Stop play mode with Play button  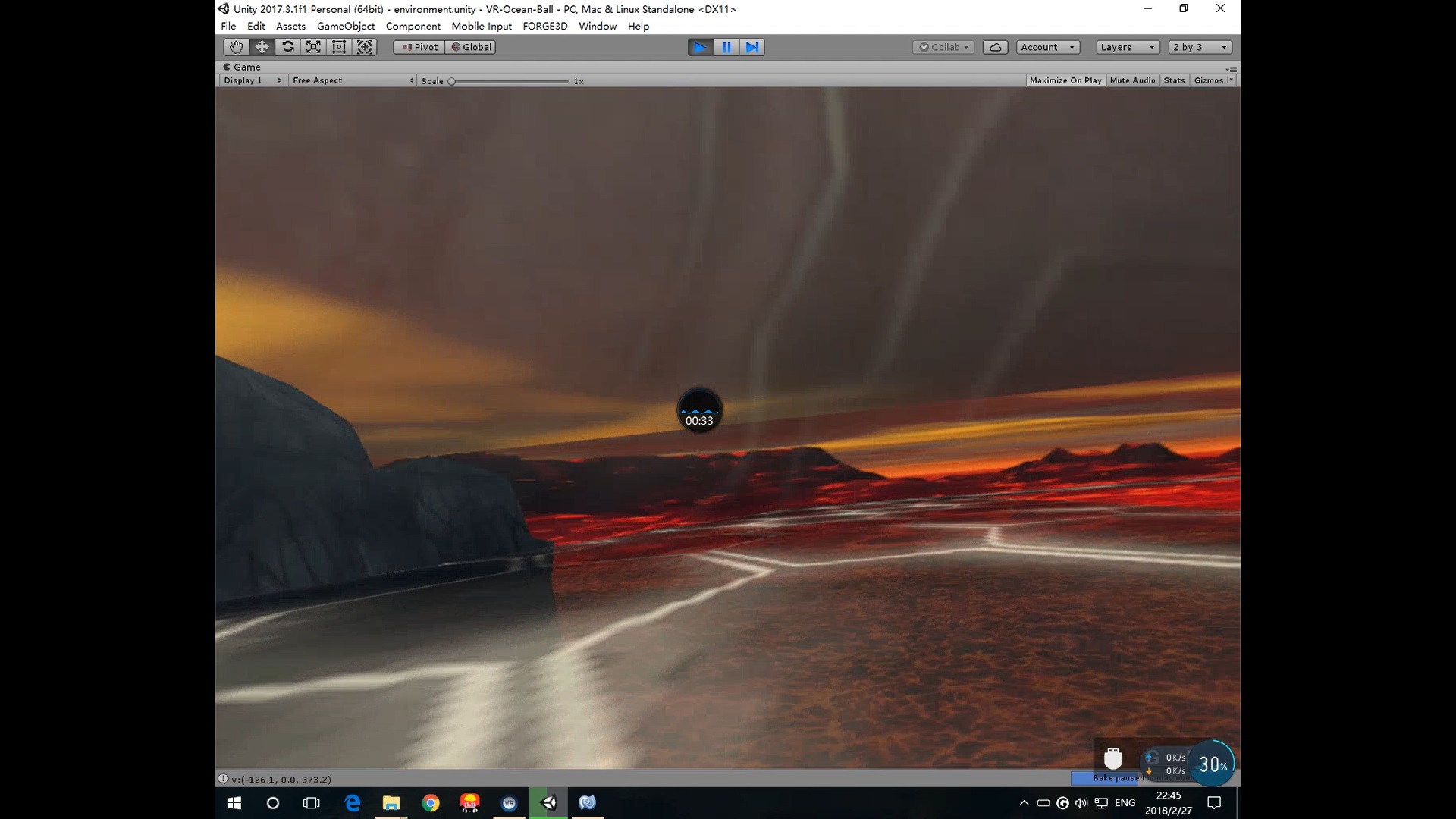pyautogui.click(x=700, y=47)
